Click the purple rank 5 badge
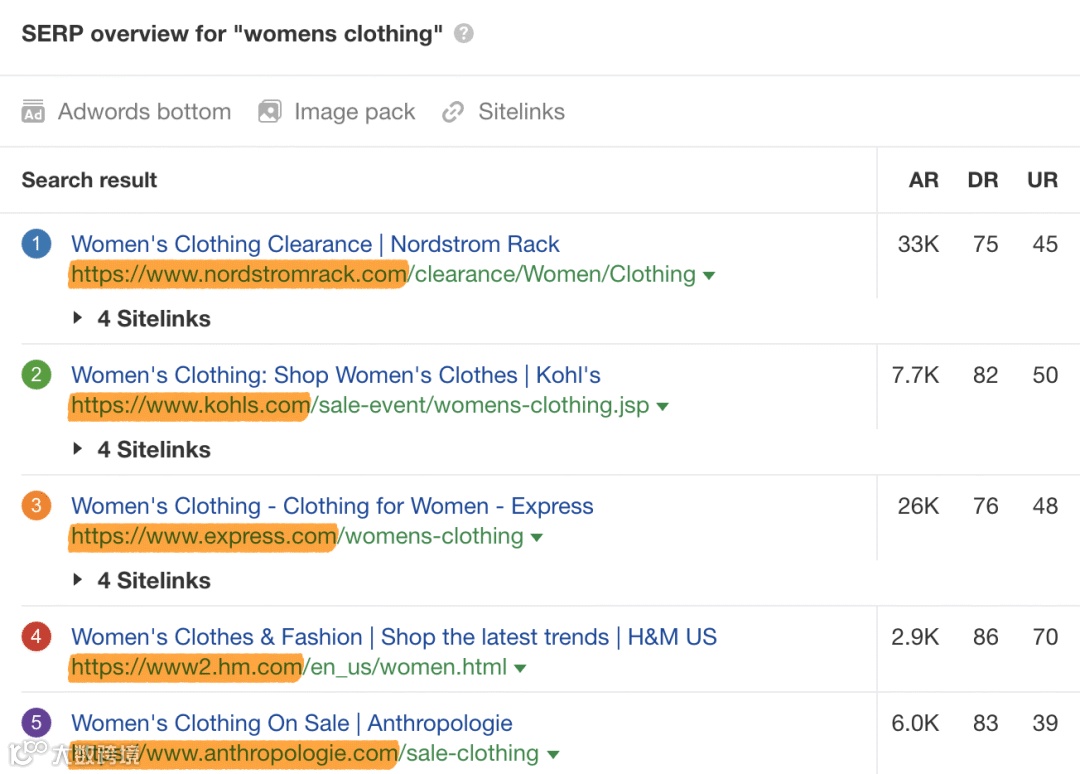 tap(36, 723)
